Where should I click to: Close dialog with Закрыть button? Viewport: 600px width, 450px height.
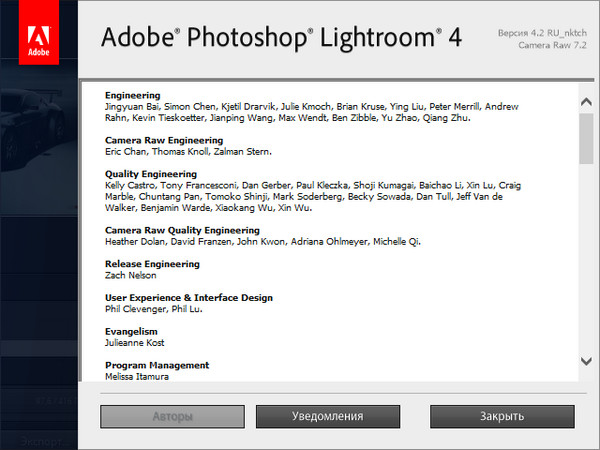pos(502,415)
